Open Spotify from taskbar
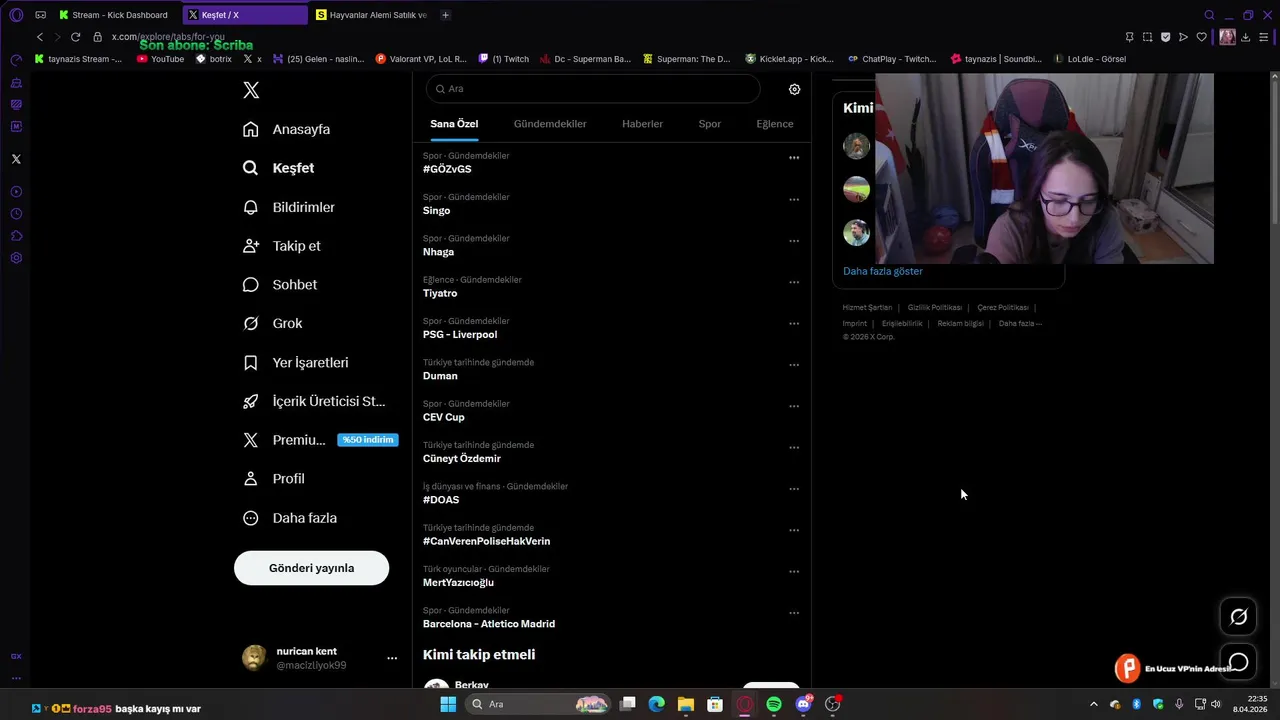The width and height of the screenshot is (1280, 720). [774, 704]
